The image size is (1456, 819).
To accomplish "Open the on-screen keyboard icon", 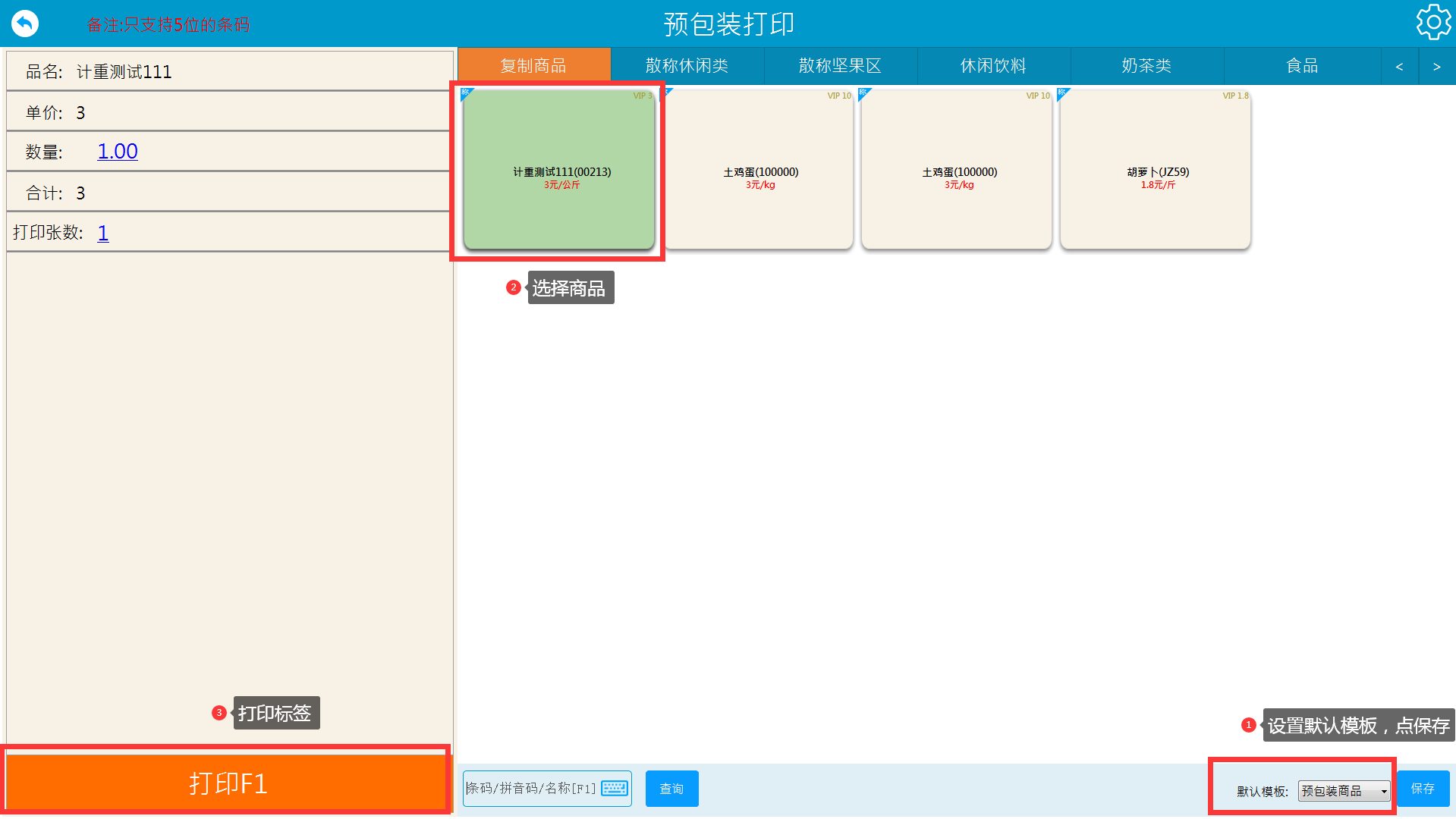I will coord(614,789).
